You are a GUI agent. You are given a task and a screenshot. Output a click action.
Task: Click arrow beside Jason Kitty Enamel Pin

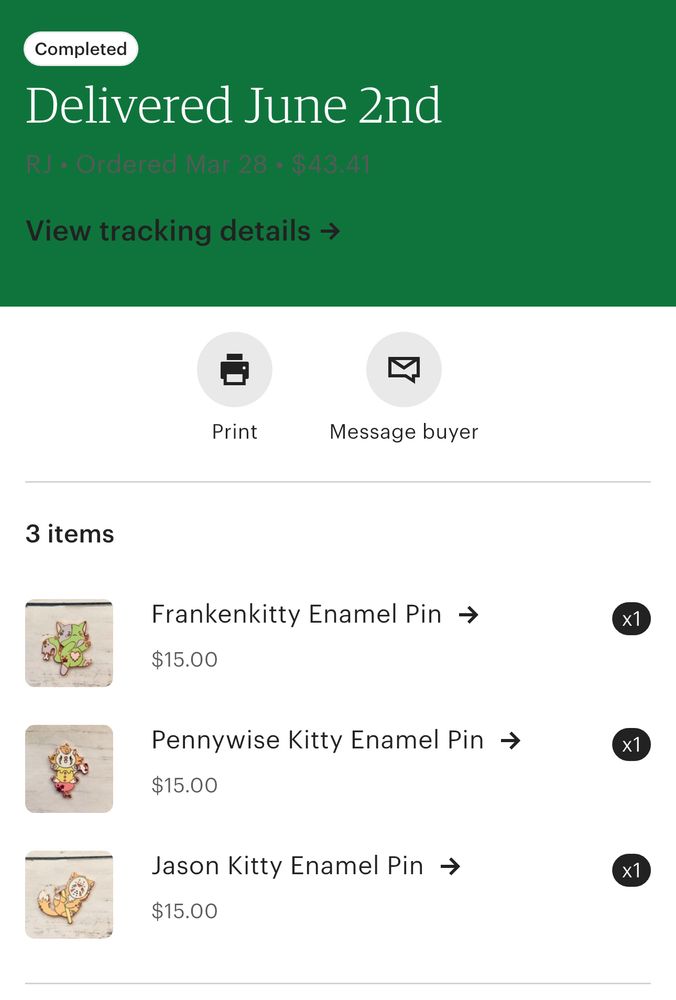[x=450, y=867]
